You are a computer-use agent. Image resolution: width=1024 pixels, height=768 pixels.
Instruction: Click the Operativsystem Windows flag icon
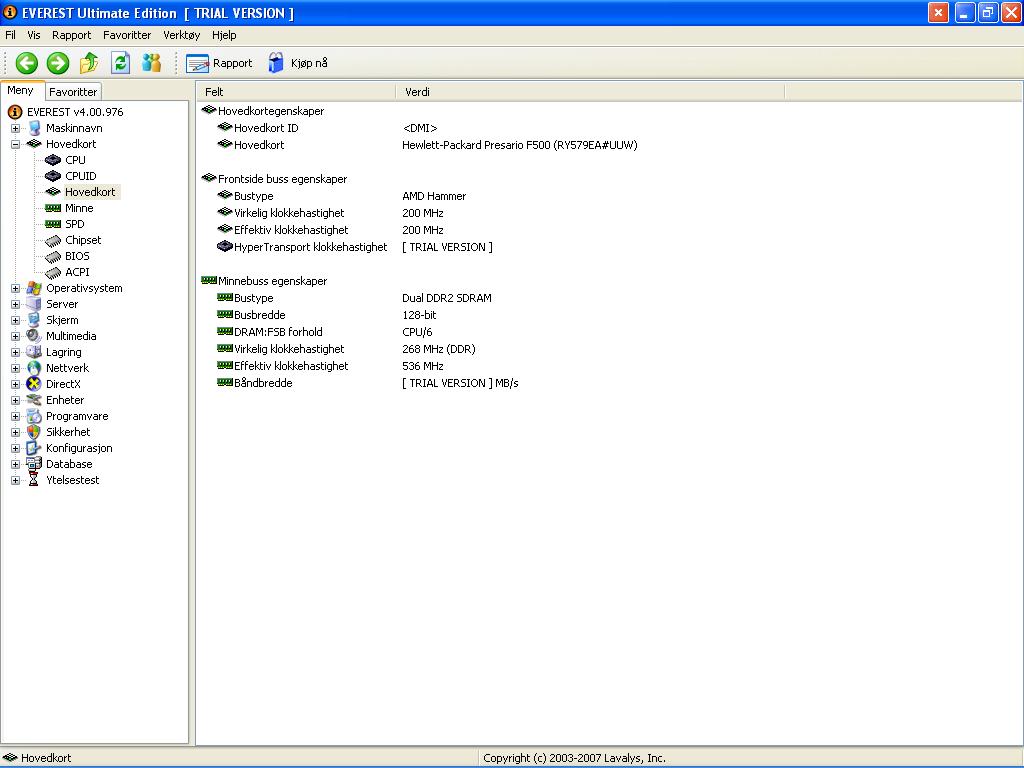pyautogui.click(x=34, y=288)
